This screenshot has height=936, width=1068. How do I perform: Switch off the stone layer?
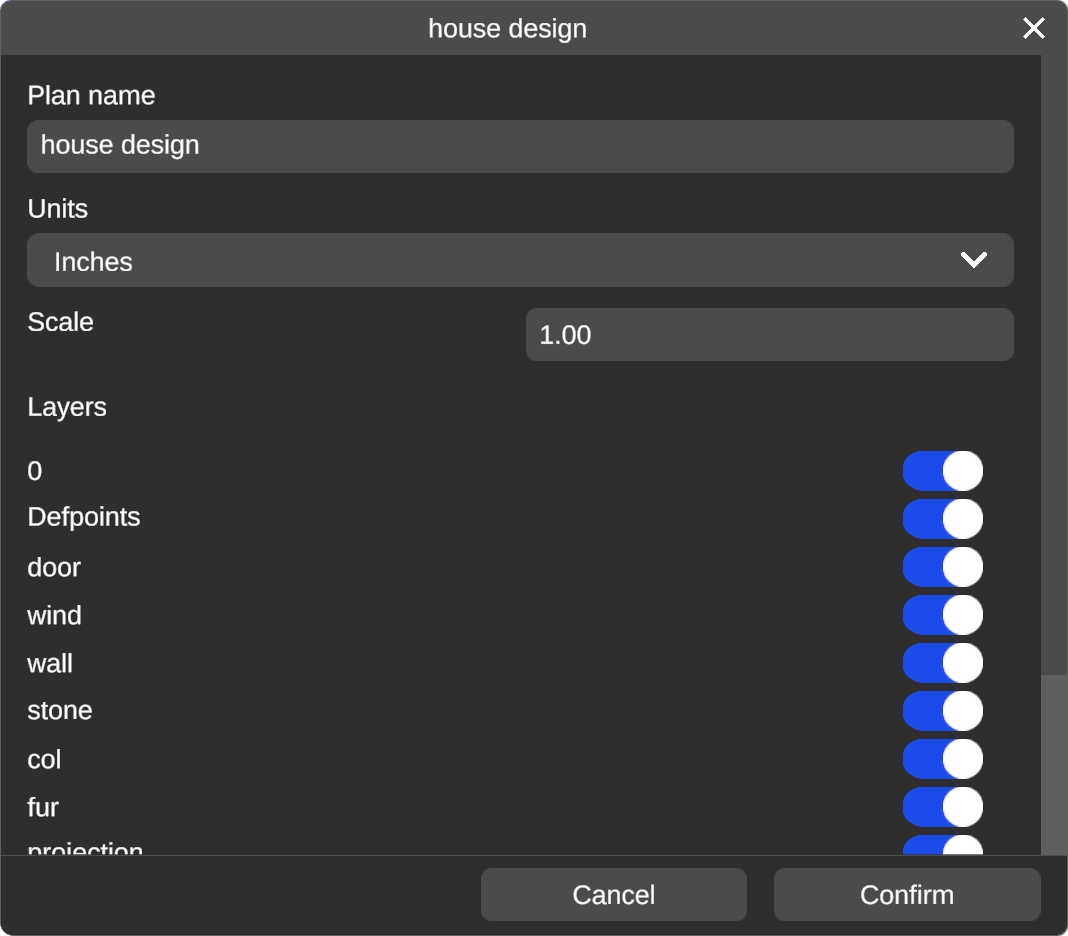pos(942,711)
